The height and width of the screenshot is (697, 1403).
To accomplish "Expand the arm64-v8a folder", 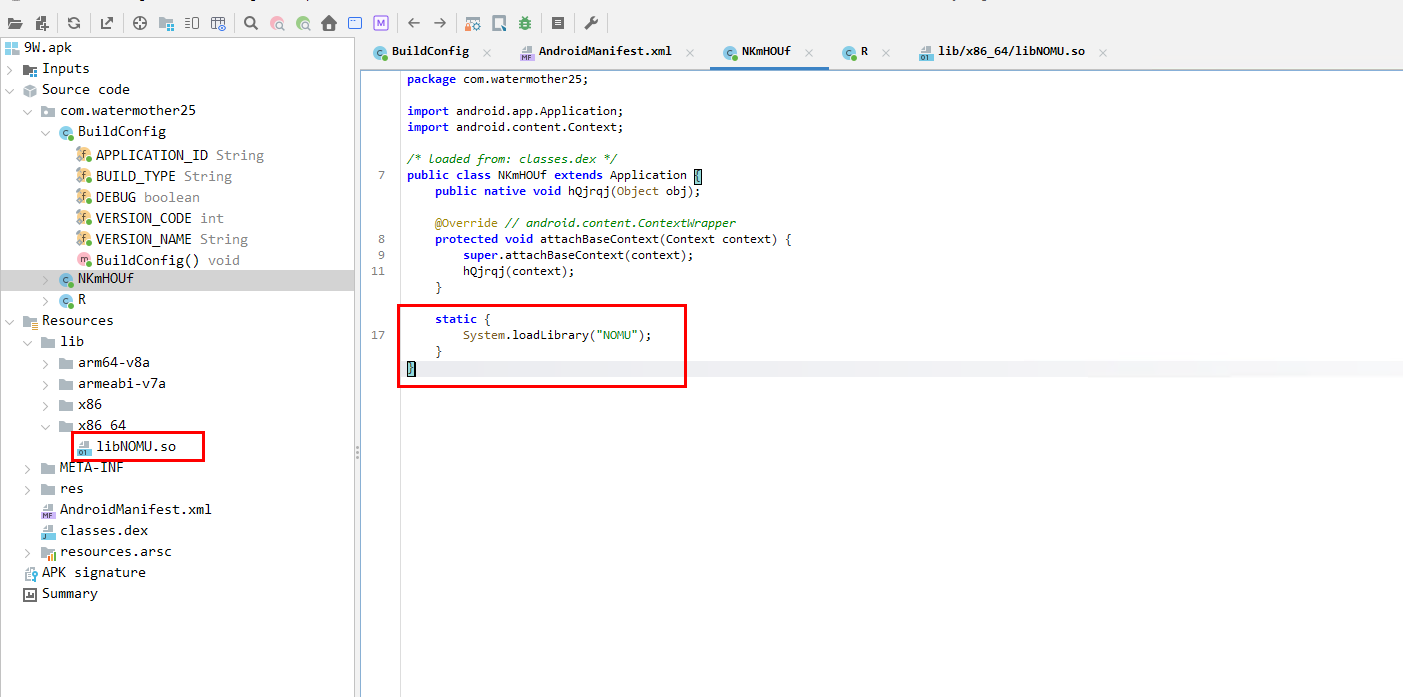I will pyautogui.click(x=46, y=363).
